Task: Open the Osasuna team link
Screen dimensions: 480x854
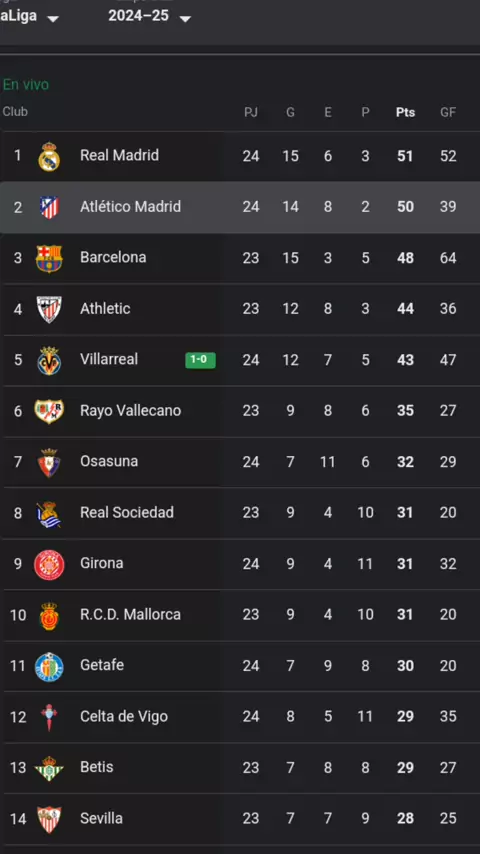Action: pos(109,461)
